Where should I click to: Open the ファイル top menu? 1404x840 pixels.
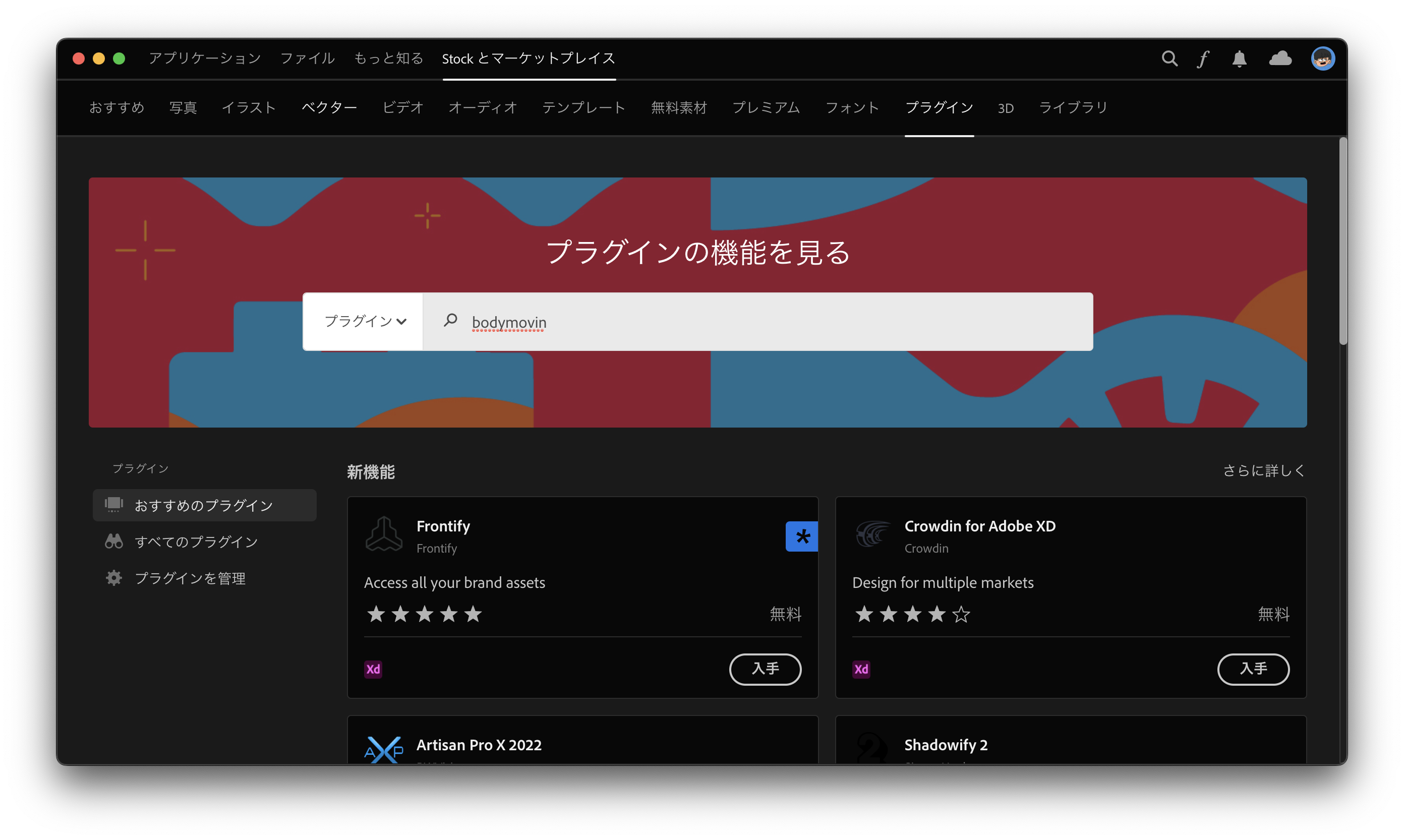[308, 58]
